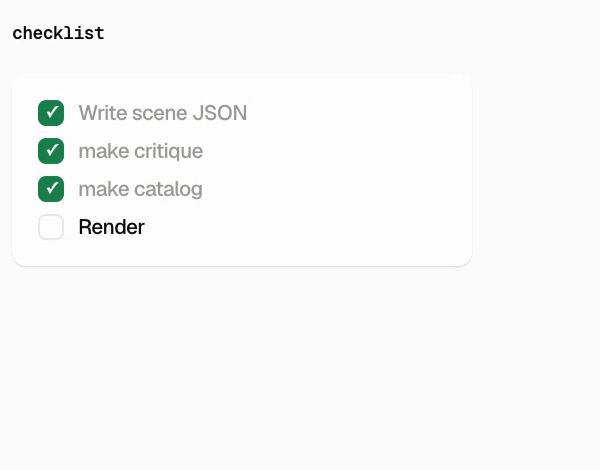The width and height of the screenshot is (600, 470).
Task: Uncheck the make catalog checkbox
Action: 51,189
